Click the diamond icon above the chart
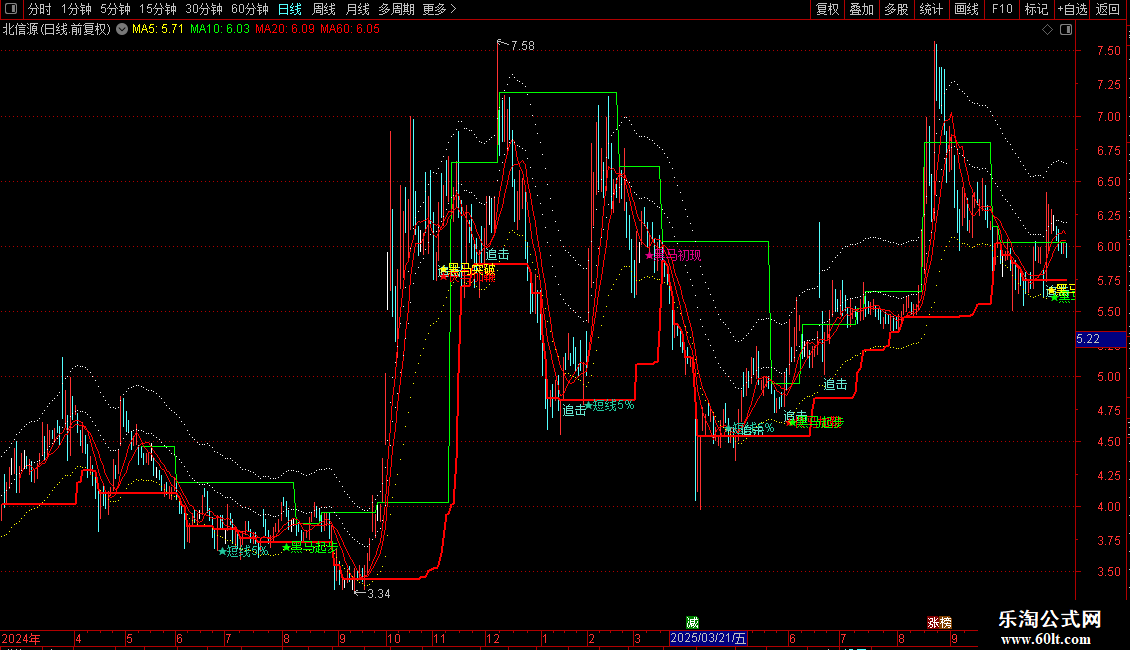This screenshot has width=1130, height=650. coord(1048,30)
